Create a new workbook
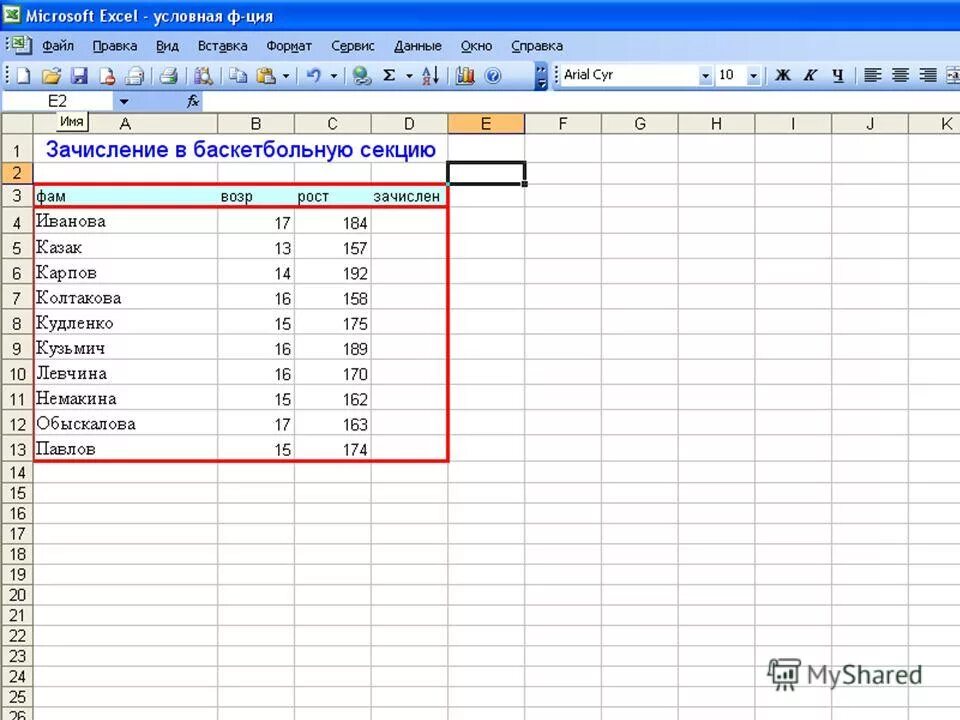Image resolution: width=960 pixels, height=720 pixels. (x=23, y=75)
